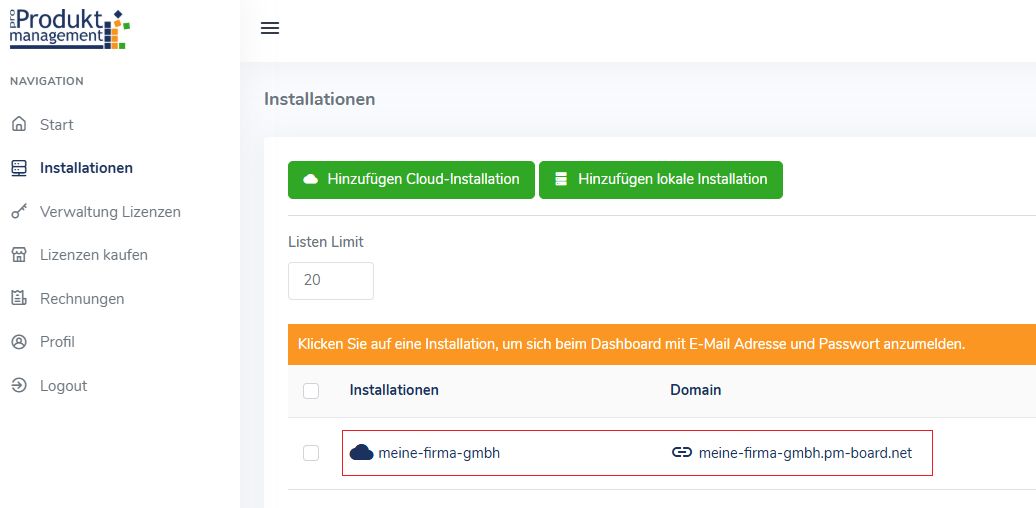Viewport: 1036px width, 508px height.
Task: Click the cloud icon next to meine-firma-gmbh
Action: [361, 453]
